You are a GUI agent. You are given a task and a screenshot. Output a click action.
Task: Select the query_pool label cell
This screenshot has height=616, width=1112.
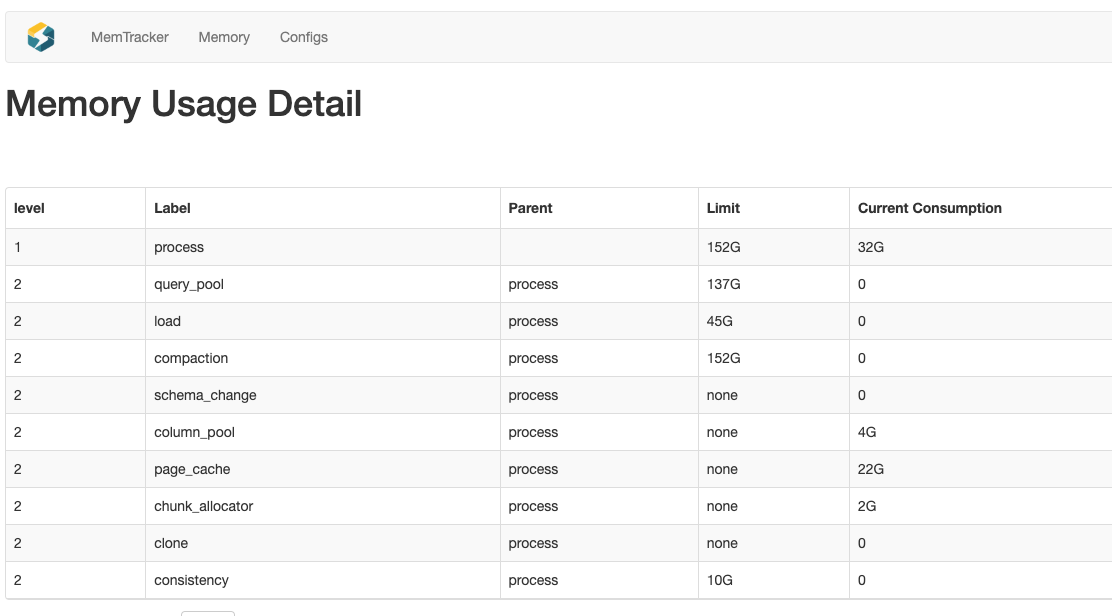189,284
